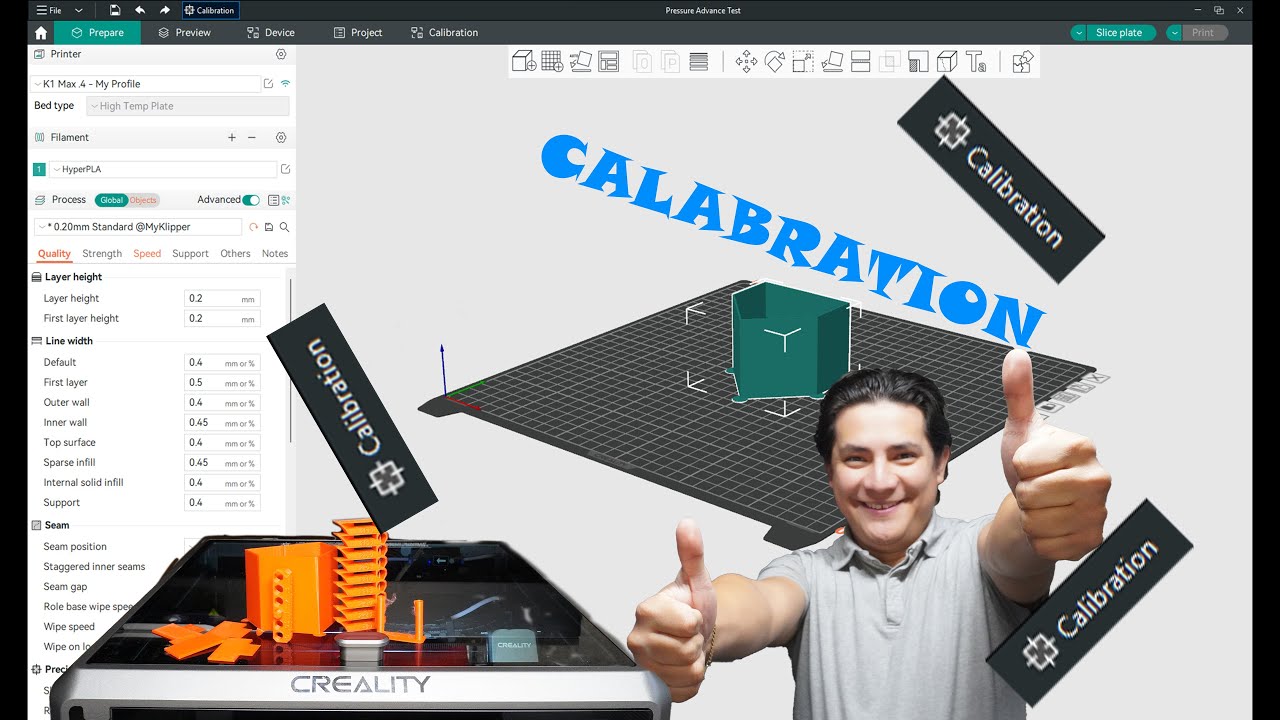Switch to the Project tab
1280x720 pixels.
coord(357,32)
